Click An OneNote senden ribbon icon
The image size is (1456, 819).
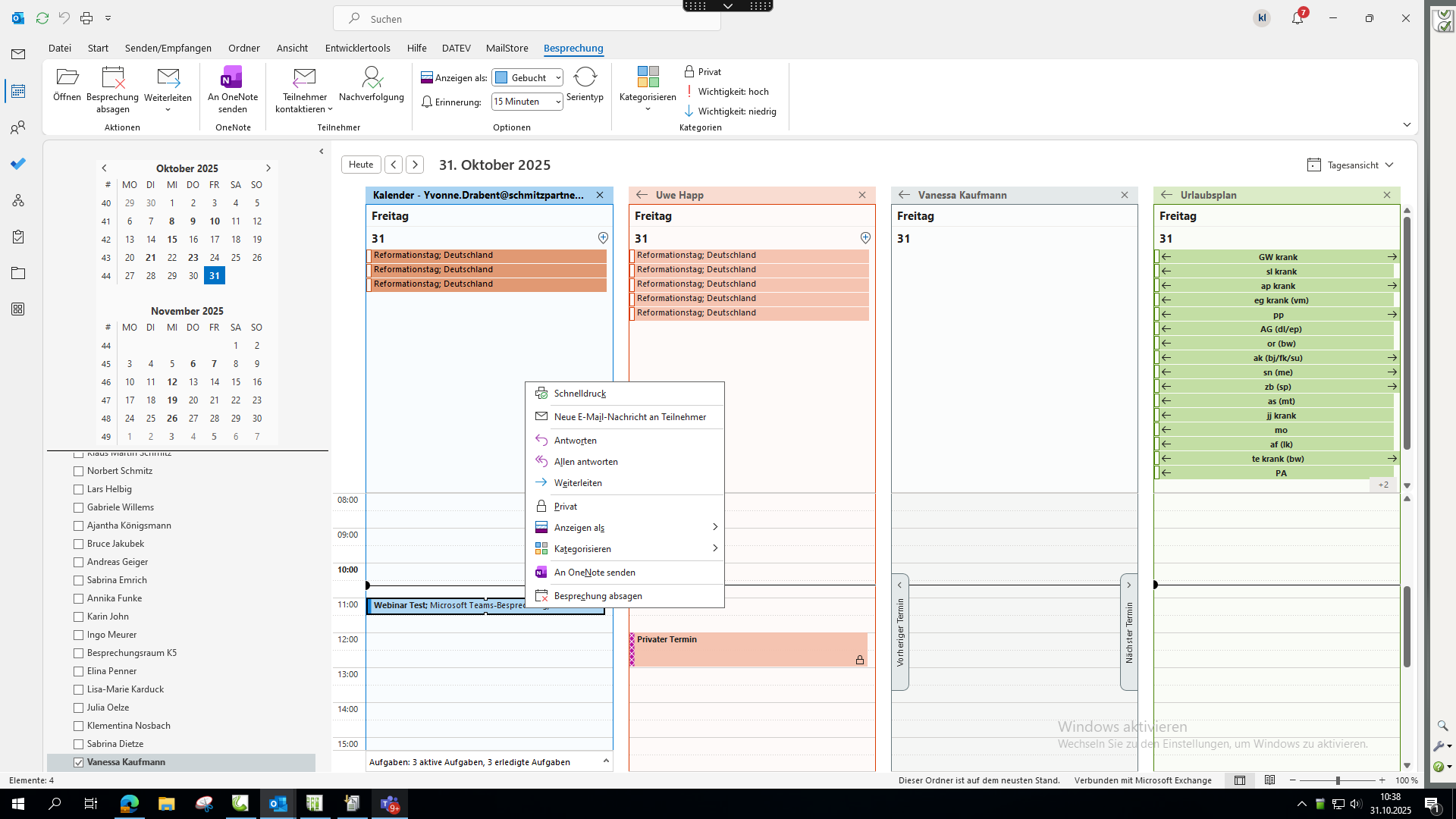(x=232, y=78)
